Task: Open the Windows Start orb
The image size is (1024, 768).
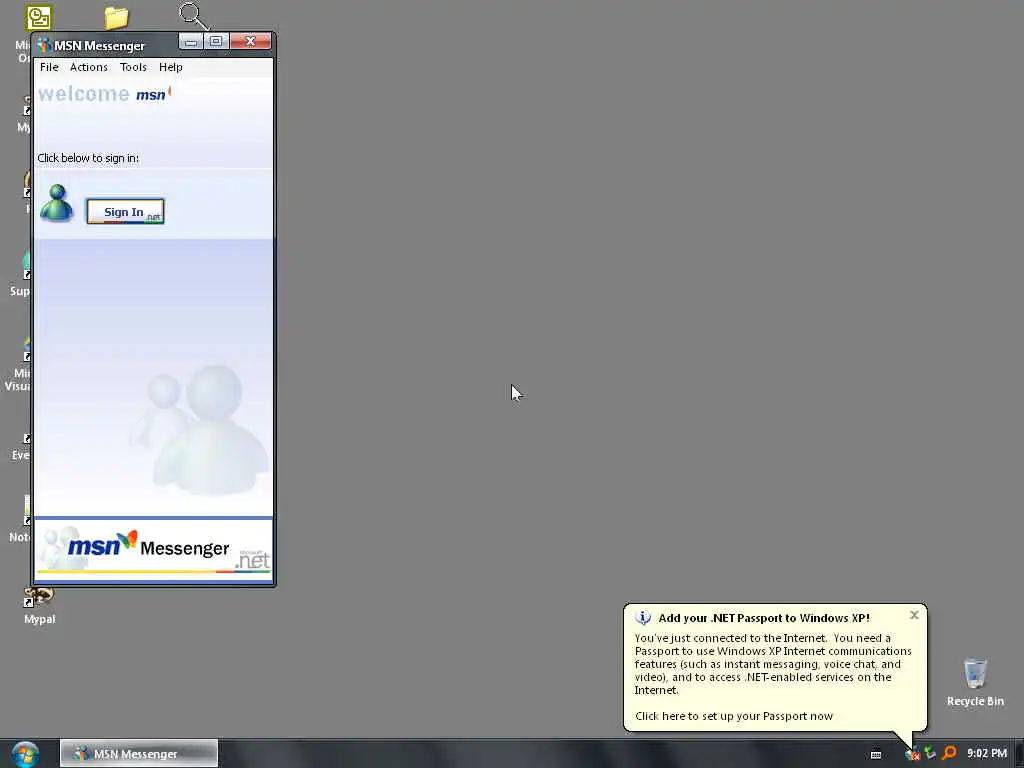Action: pyautogui.click(x=25, y=754)
